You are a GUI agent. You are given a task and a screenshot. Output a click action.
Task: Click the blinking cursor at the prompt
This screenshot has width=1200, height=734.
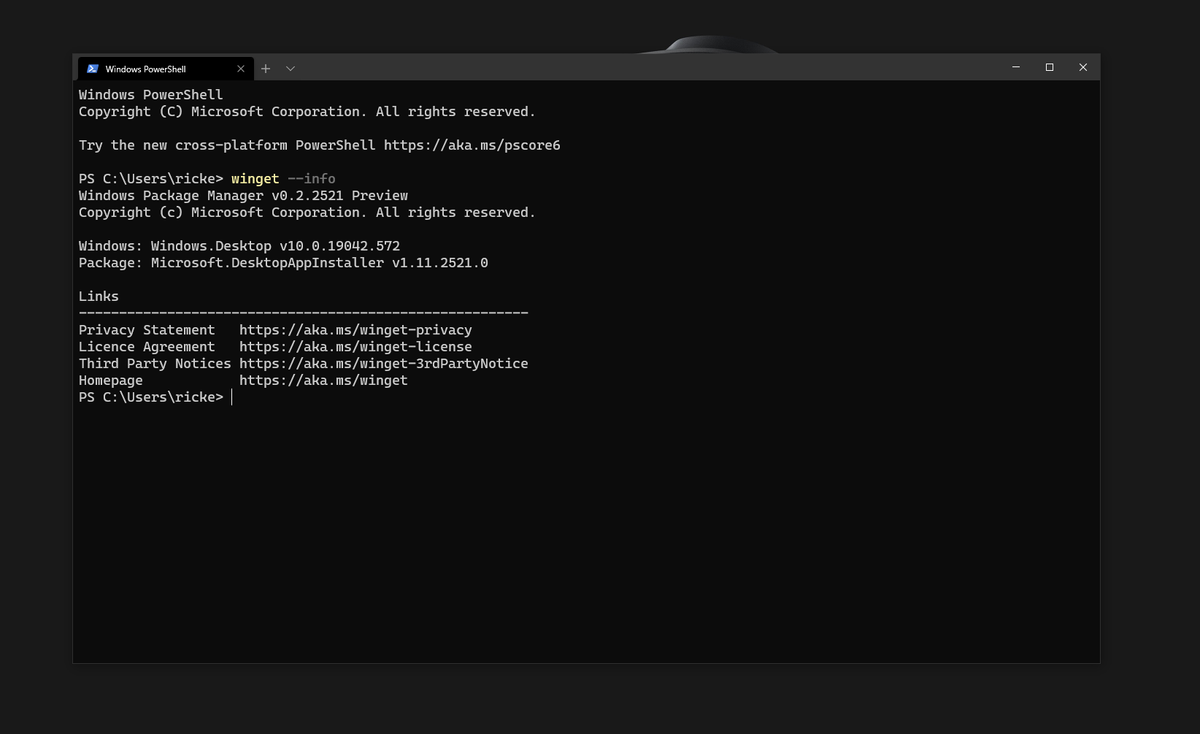pyautogui.click(x=232, y=397)
